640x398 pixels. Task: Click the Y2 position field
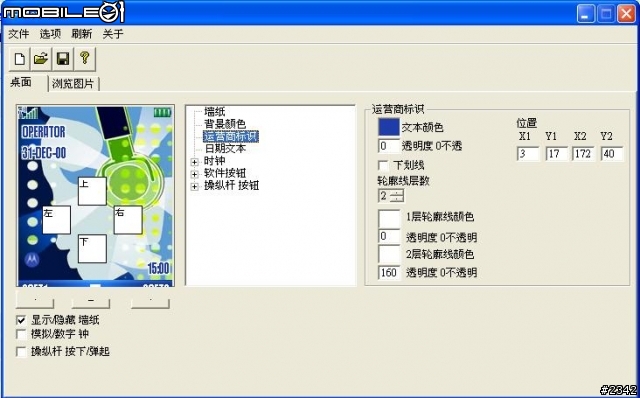612,154
